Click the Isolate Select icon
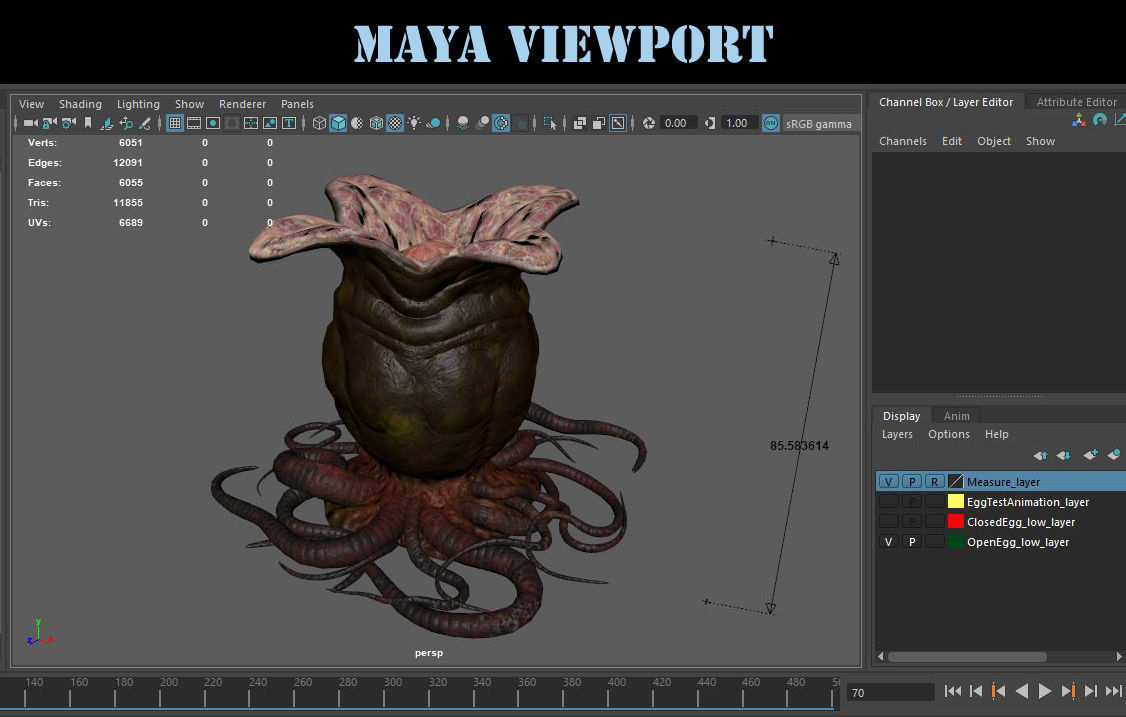The width and height of the screenshot is (1126, 717). (x=550, y=124)
